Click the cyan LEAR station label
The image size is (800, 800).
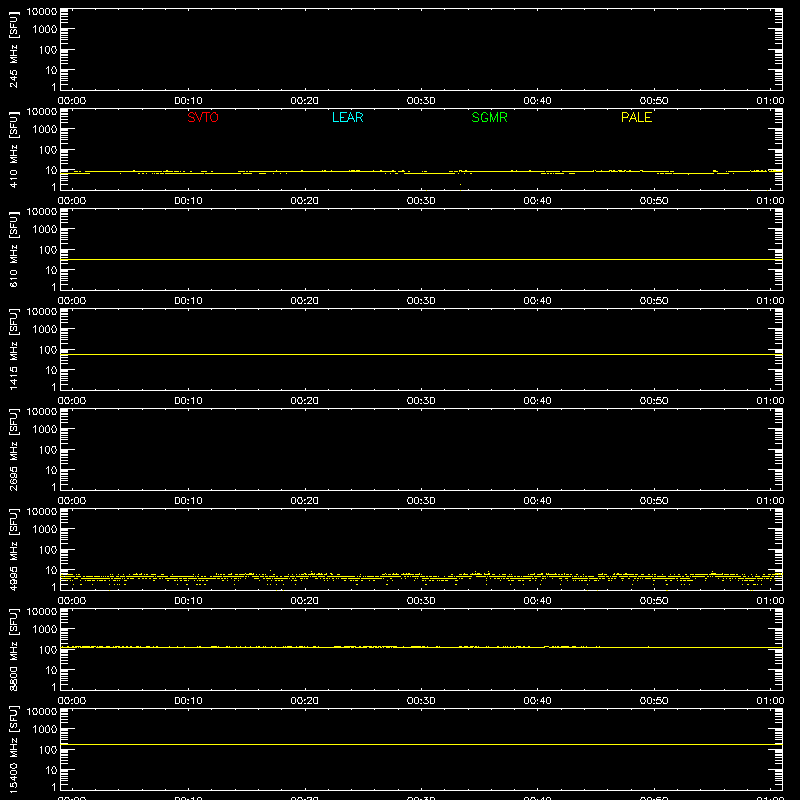(347, 117)
